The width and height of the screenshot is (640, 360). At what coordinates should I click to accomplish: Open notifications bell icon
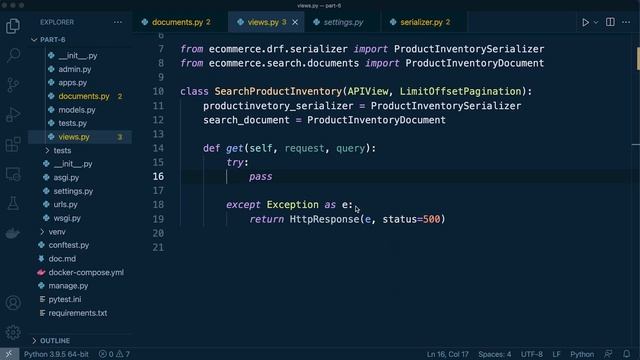pyautogui.click(x=627, y=354)
